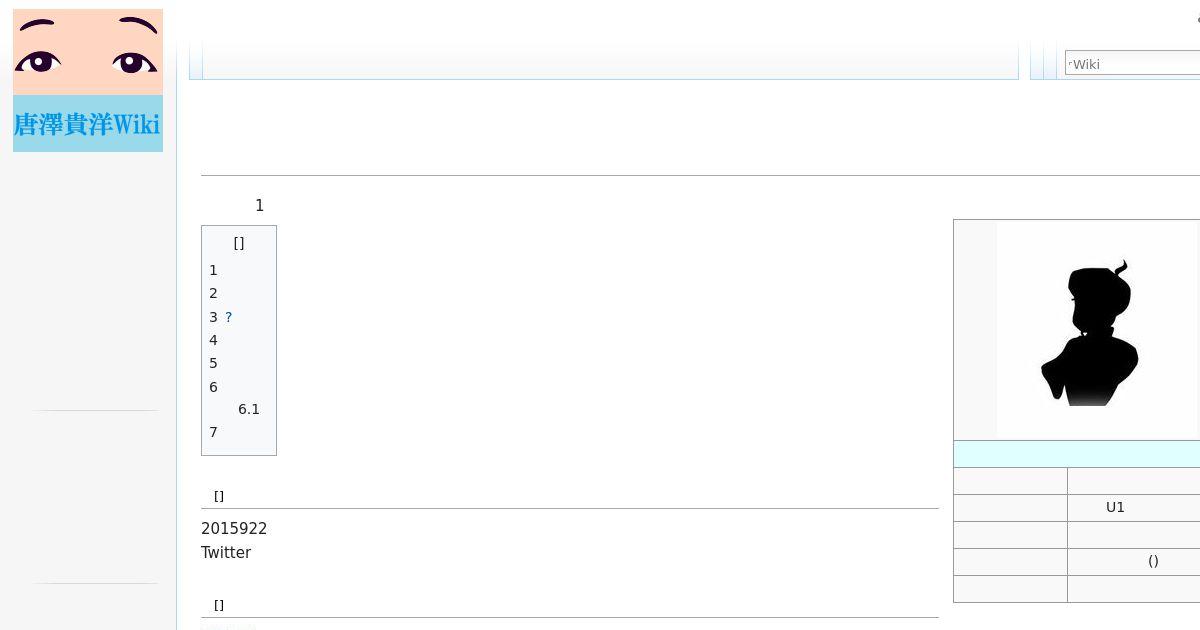The height and width of the screenshot is (630, 1200).
Task: Select contents entry 7
Action: [x=213, y=432]
